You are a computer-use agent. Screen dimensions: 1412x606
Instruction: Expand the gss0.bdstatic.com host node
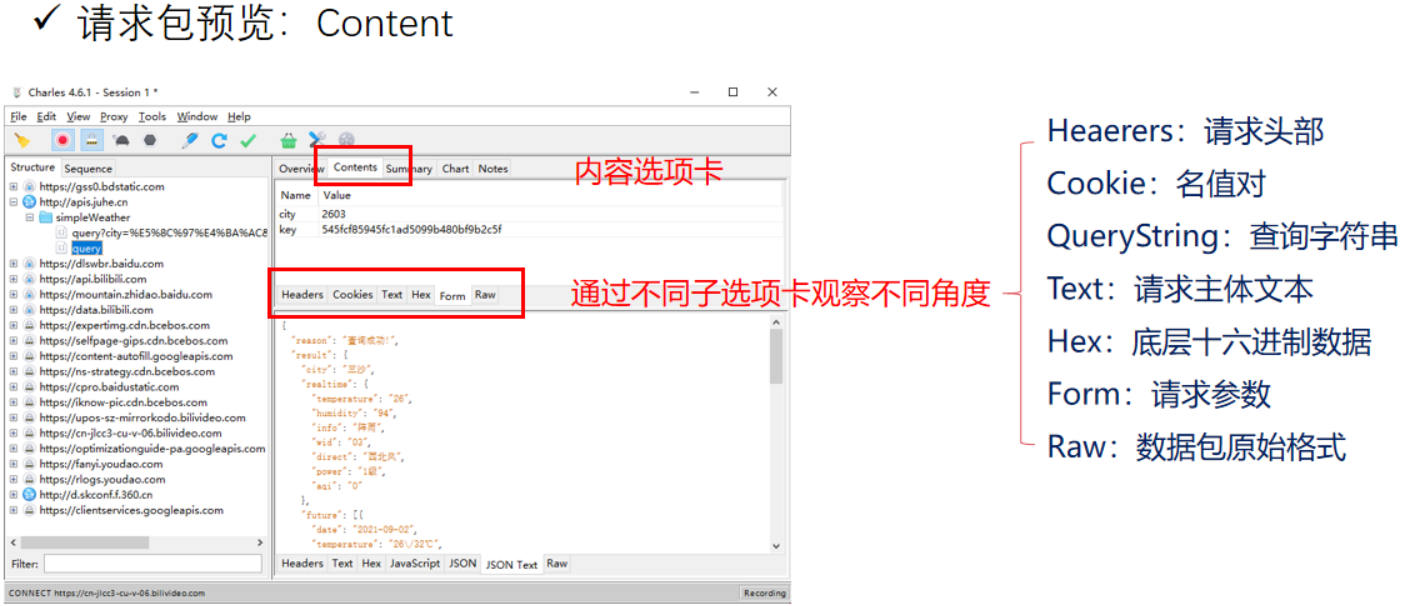coord(14,187)
